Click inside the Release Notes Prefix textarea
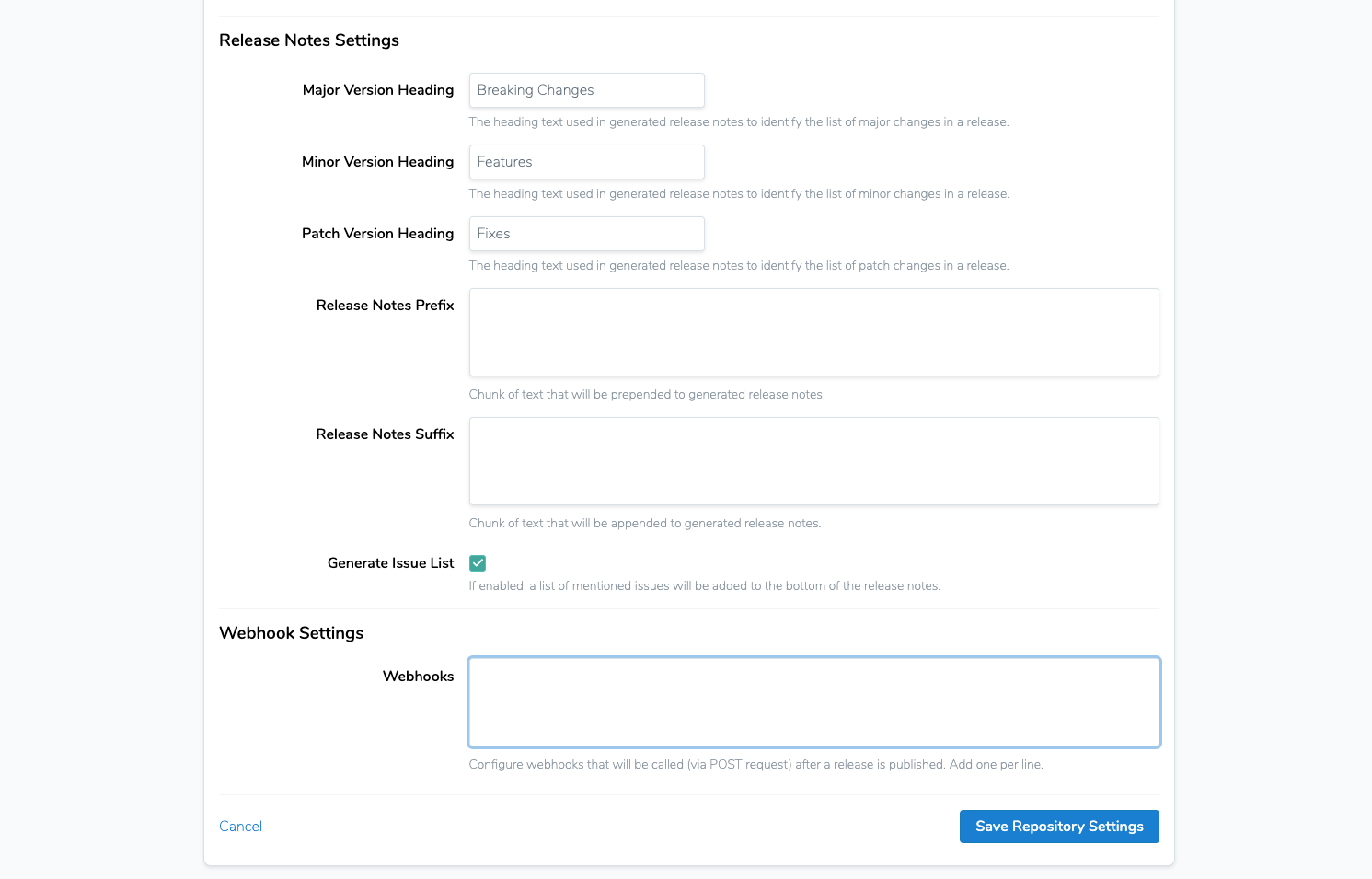The width and height of the screenshot is (1372, 879). click(813, 332)
